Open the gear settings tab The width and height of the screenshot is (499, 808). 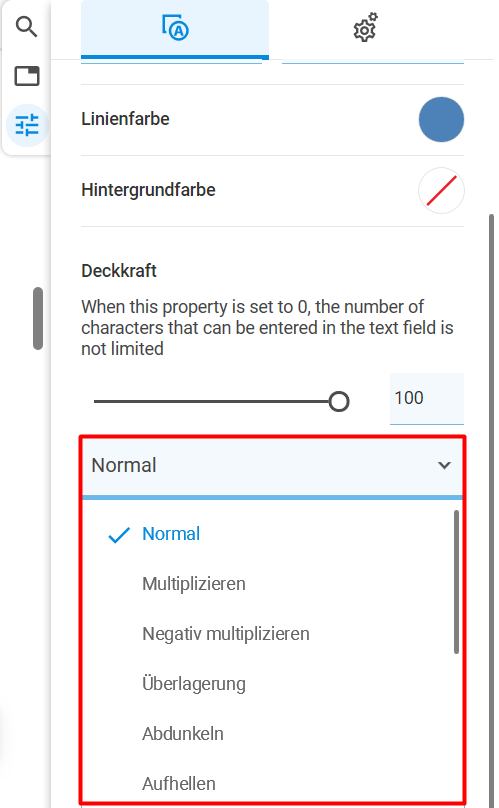point(365,28)
